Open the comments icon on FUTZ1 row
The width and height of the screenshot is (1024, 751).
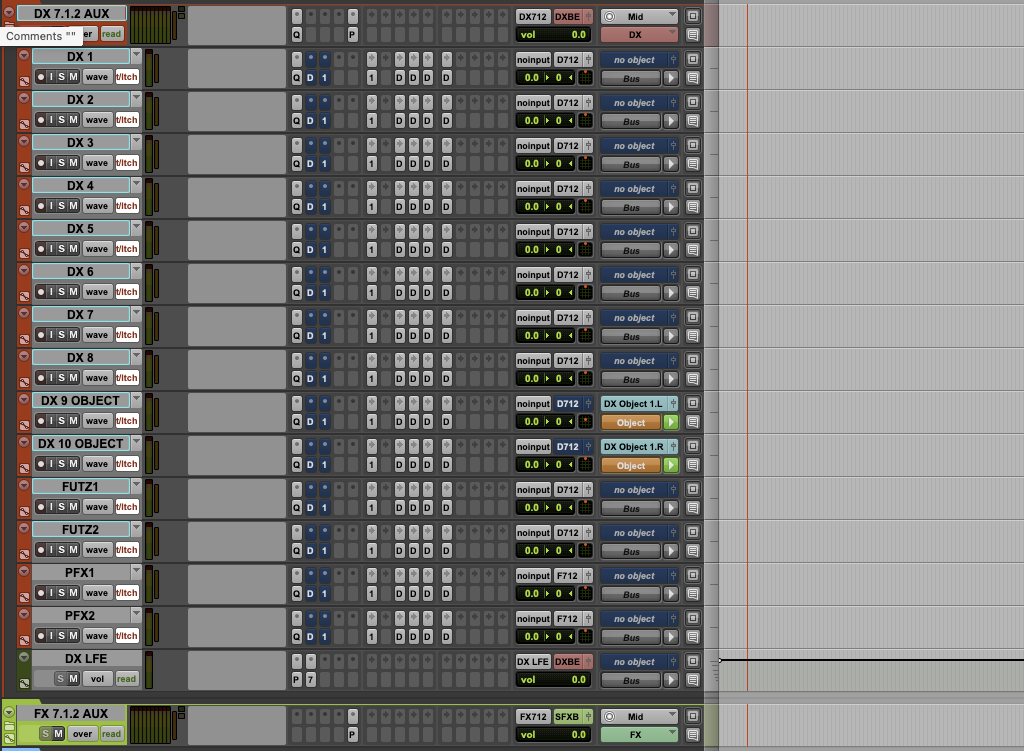coord(693,507)
